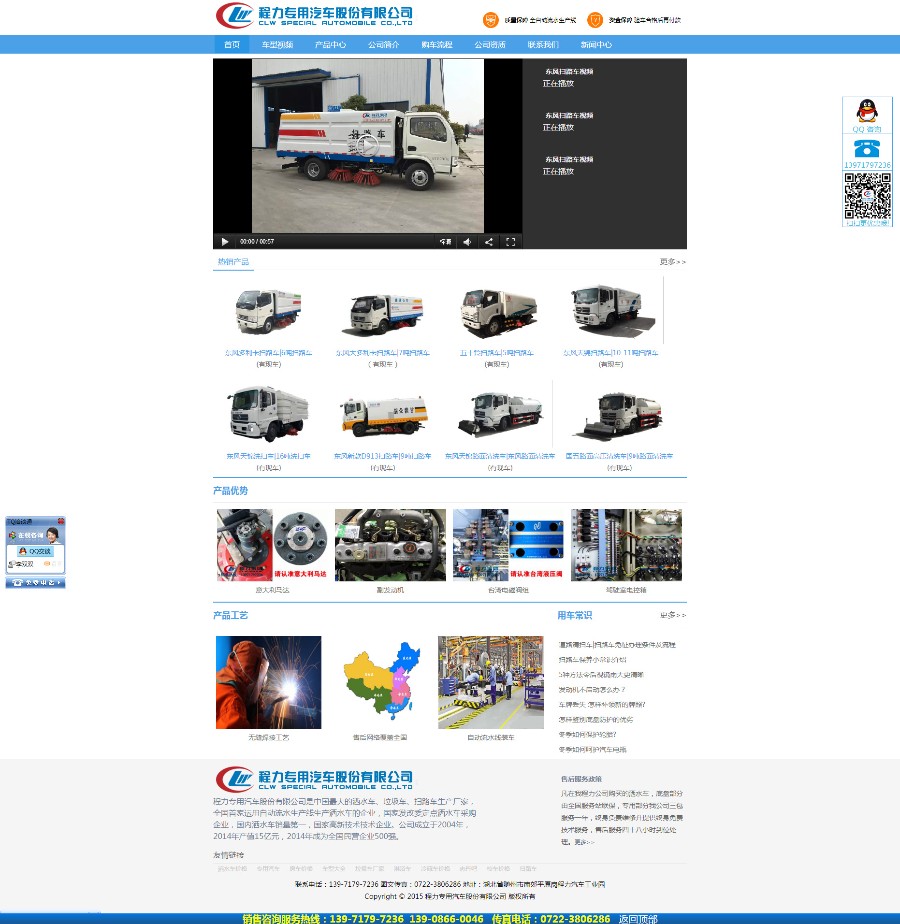This screenshot has height=924, width=900.
Task: Click the center play overlay on video
Action: (x=368, y=146)
